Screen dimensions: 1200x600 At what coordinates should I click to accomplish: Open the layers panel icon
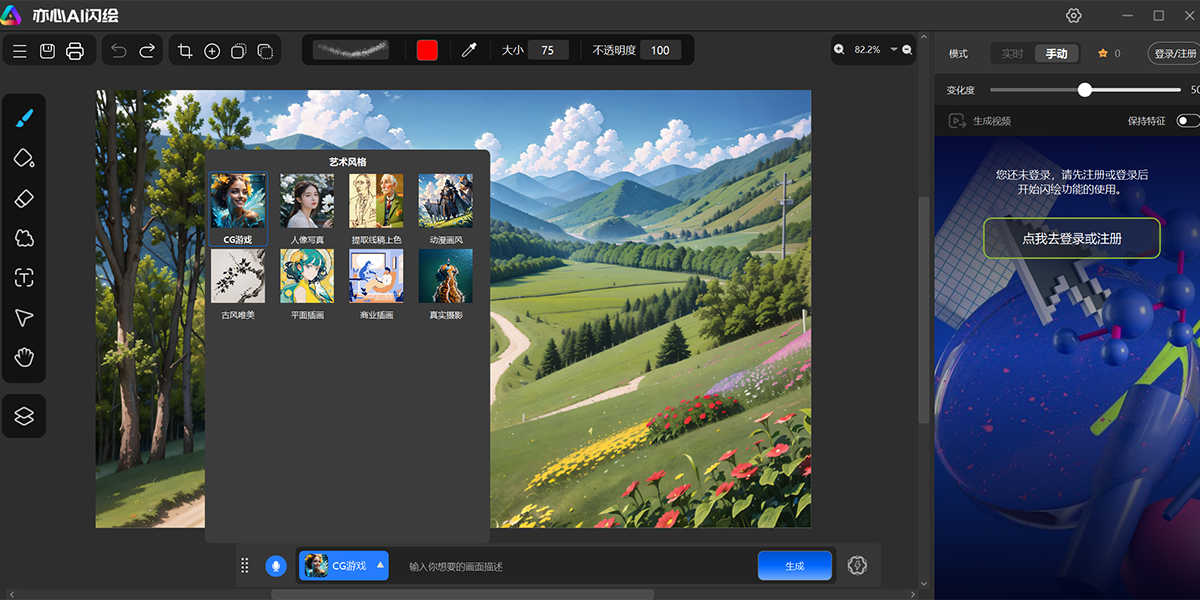click(24, 416)
